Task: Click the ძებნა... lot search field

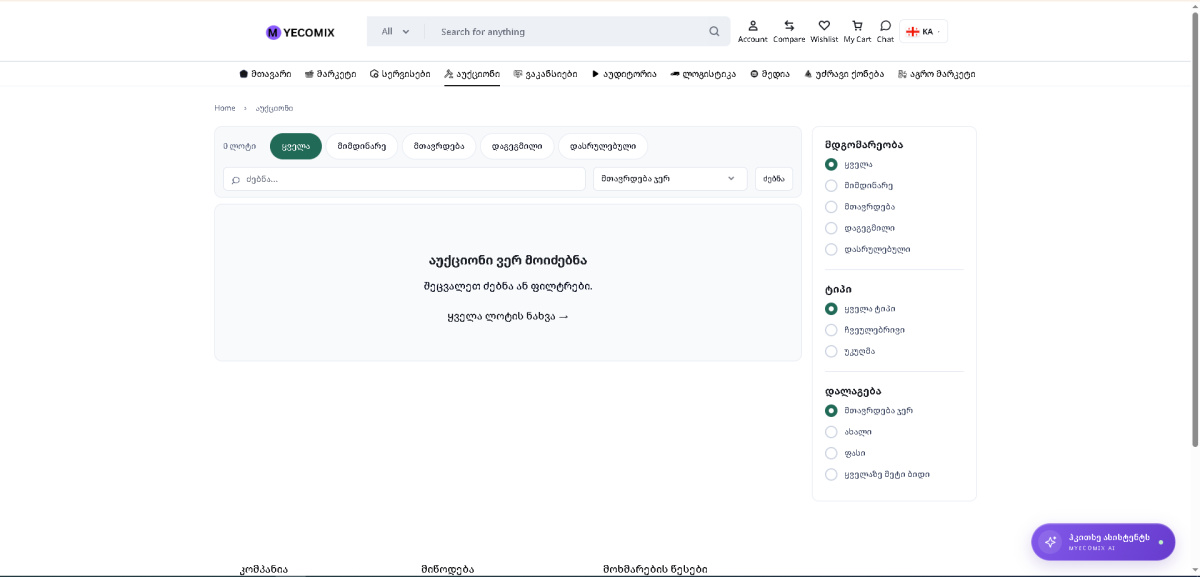Action: (404, 179)
